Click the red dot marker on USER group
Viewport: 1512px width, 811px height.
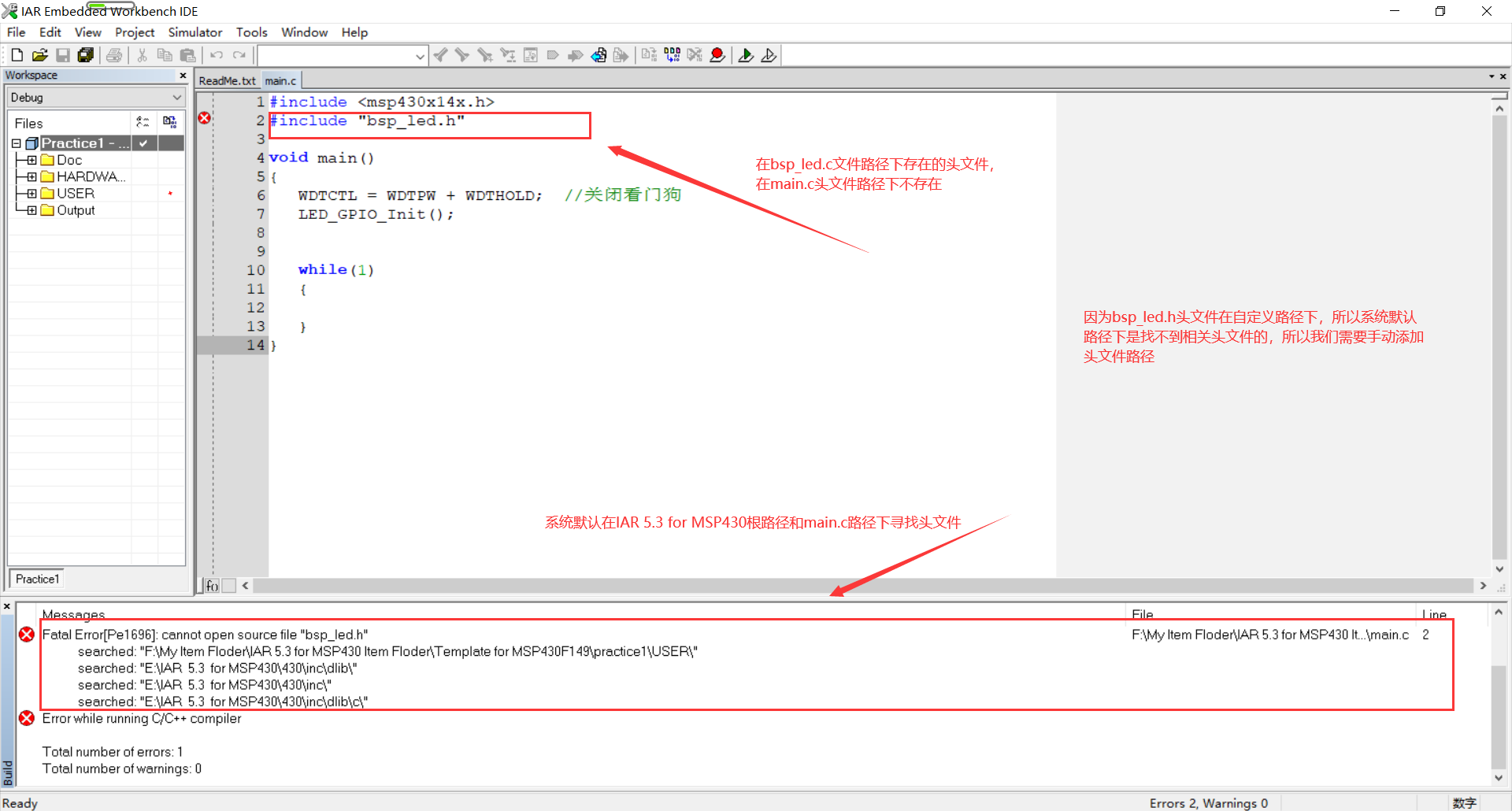170,193
